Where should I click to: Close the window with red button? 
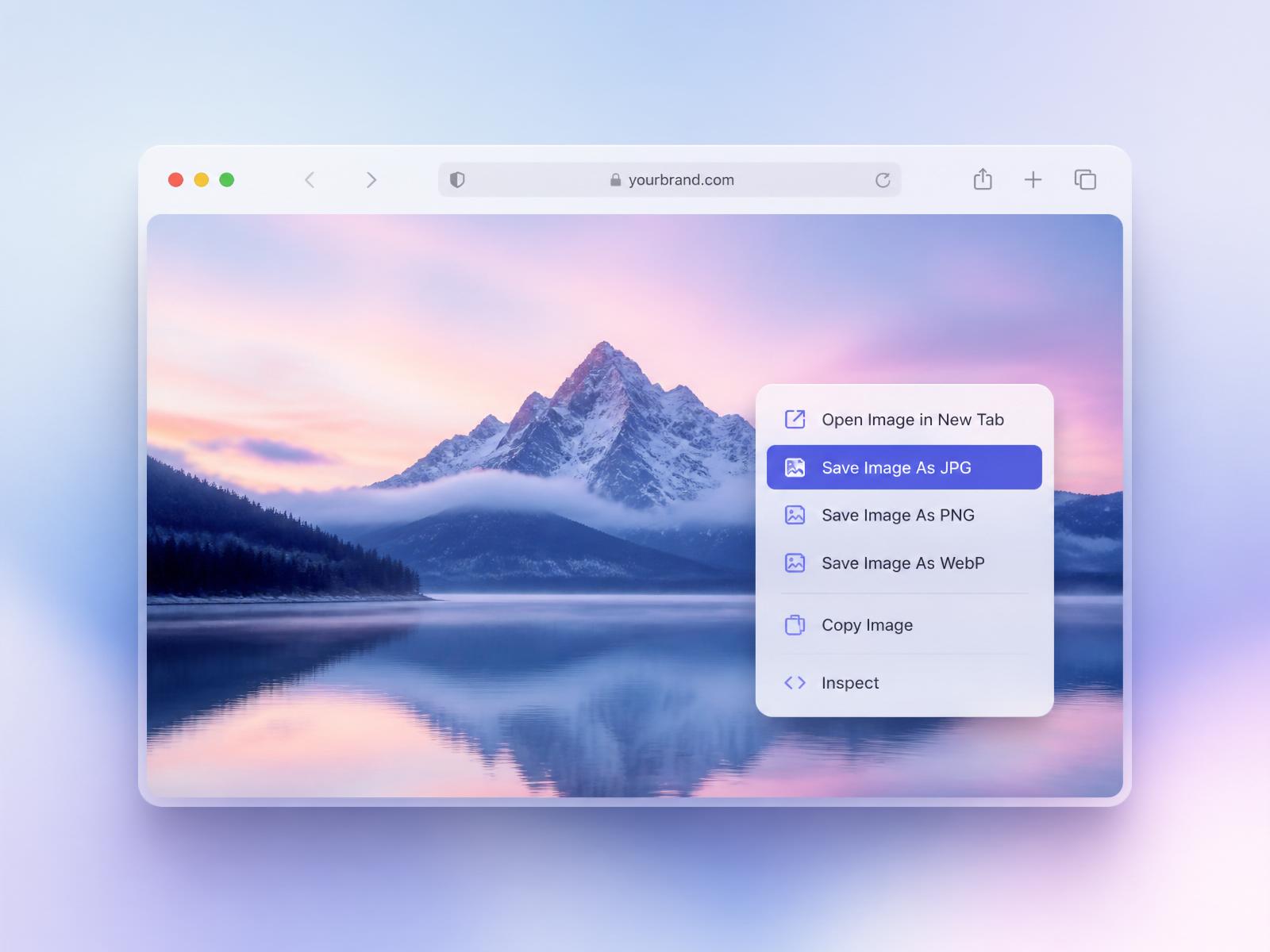click(x=176, y=180)
